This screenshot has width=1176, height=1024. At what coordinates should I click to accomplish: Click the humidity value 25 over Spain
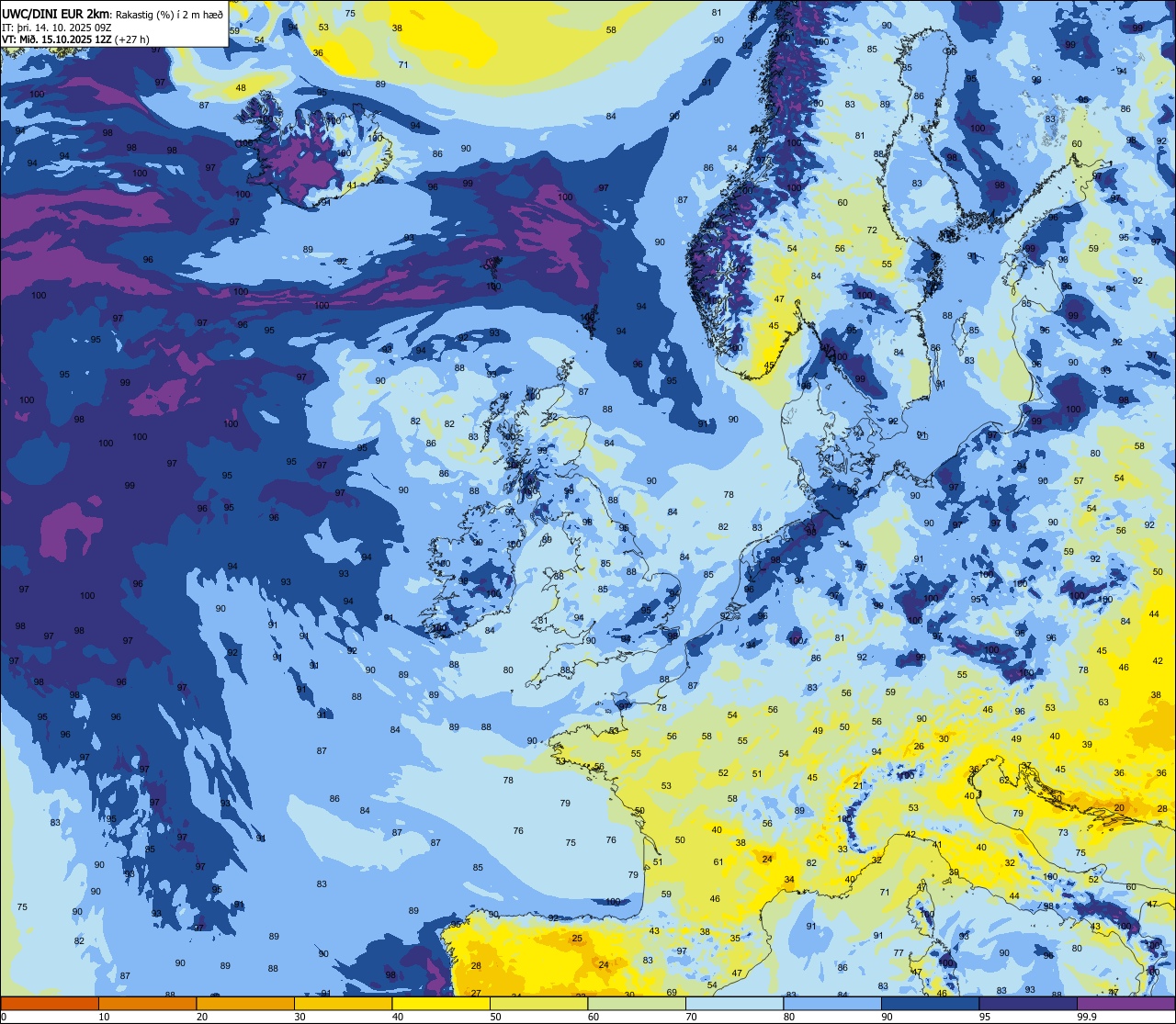(577, 938)
